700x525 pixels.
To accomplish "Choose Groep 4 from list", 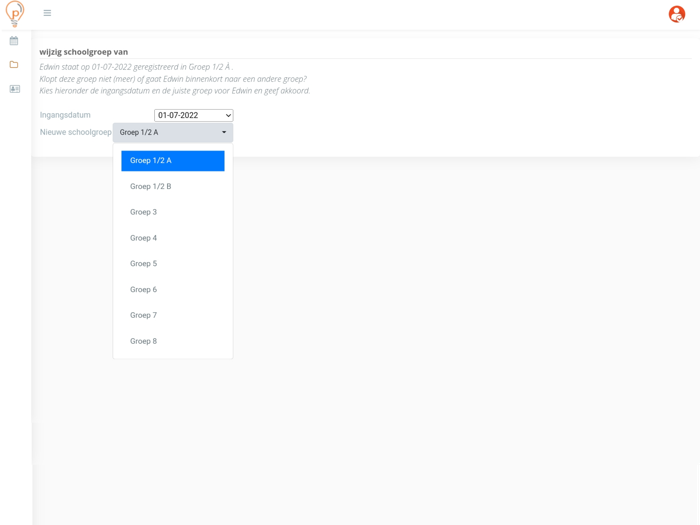I will coord(173,238).
